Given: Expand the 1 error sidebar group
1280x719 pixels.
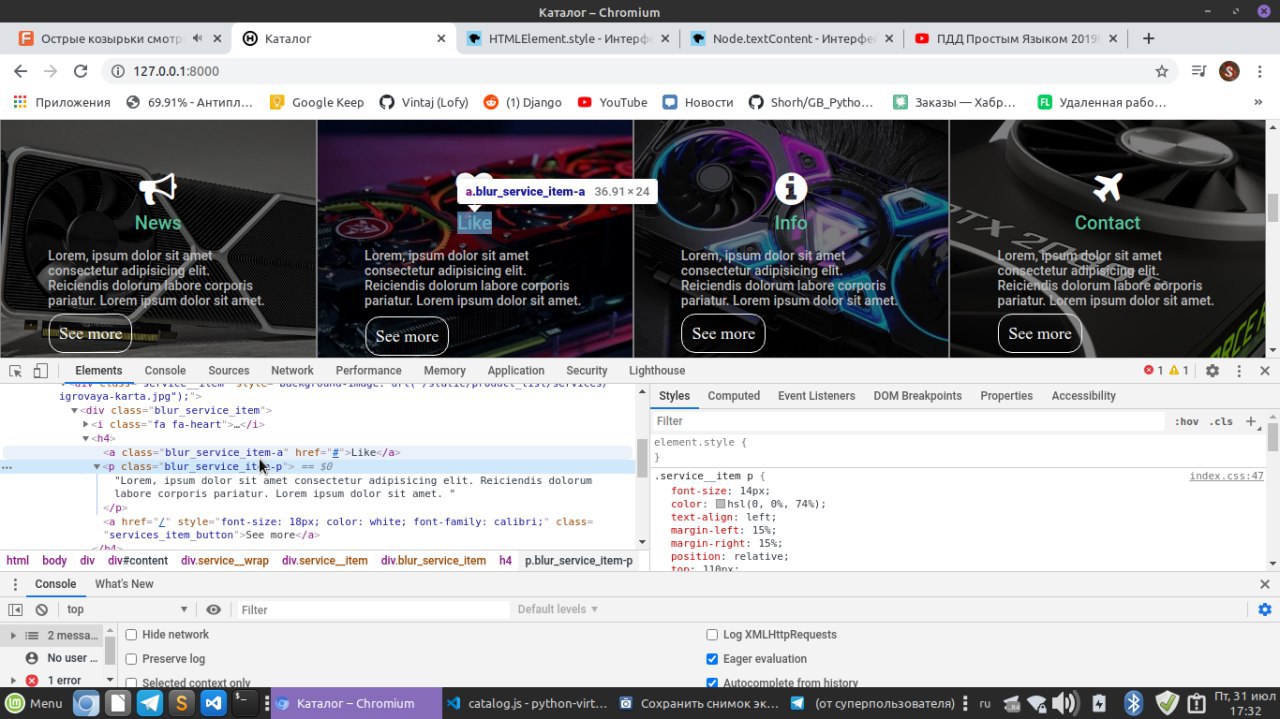Looking at the screenshot, I should 12,681.
